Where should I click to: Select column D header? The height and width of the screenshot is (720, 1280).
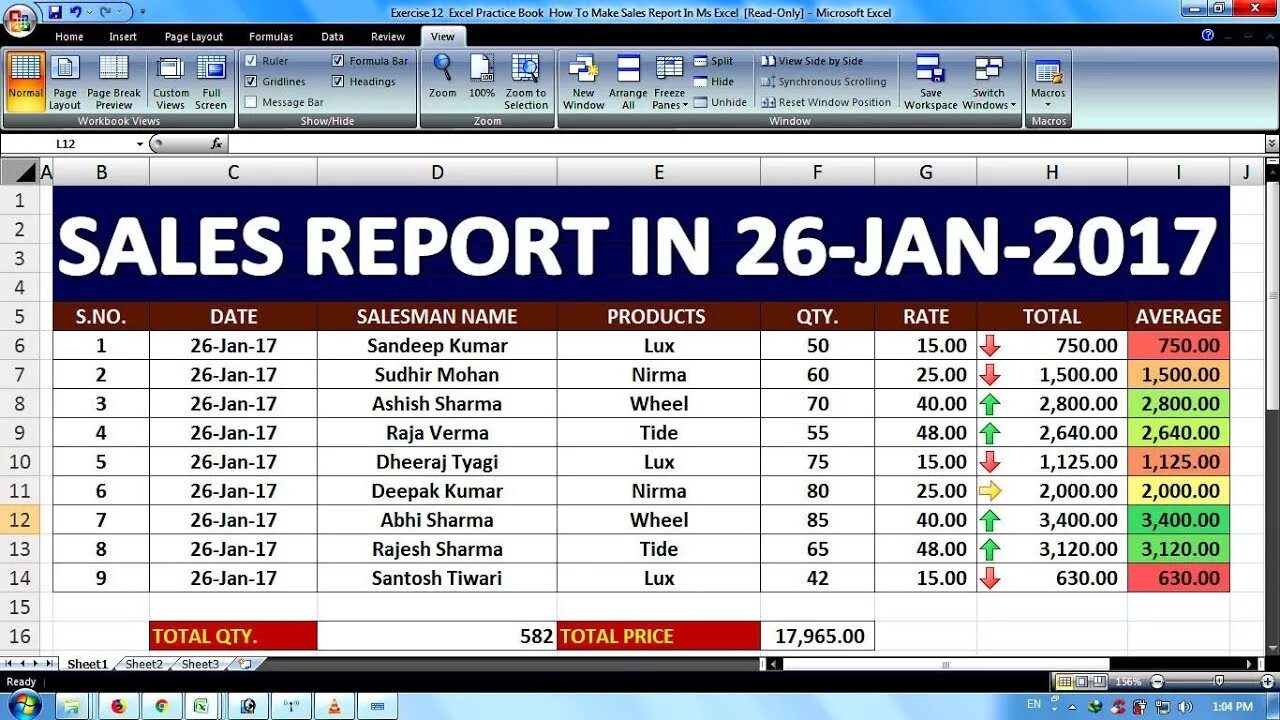[x=437, y=172]
